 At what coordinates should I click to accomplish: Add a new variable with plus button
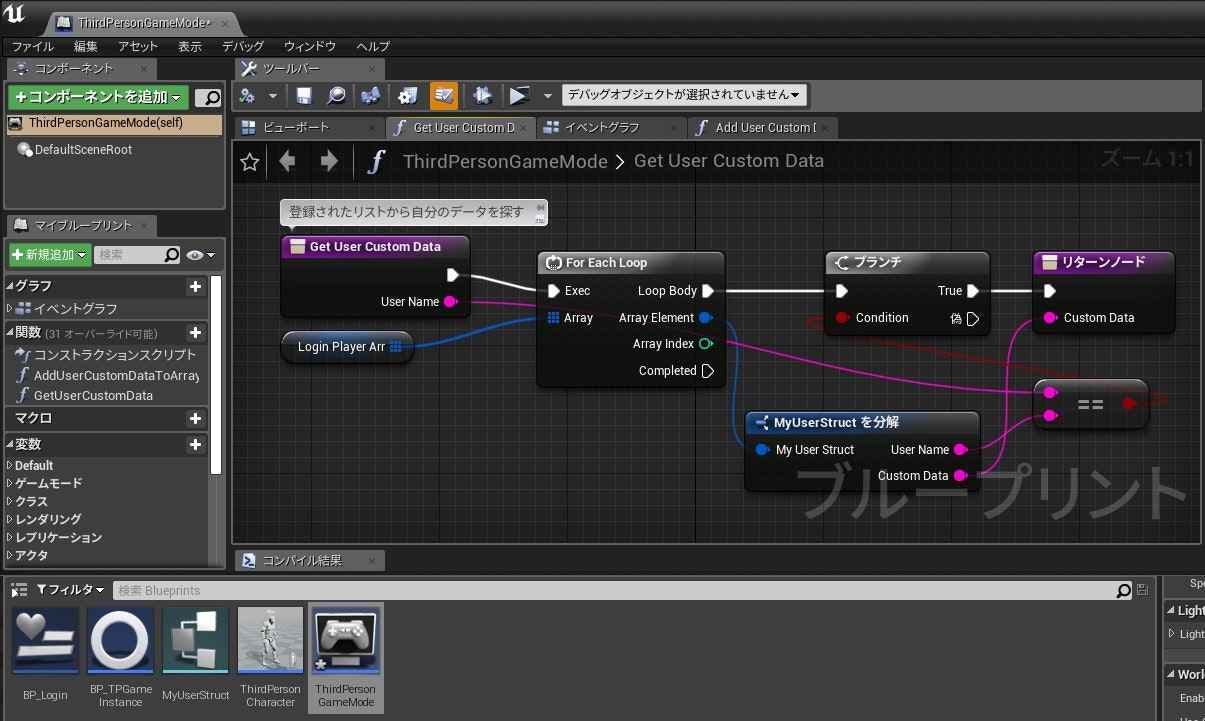pyautogui.click(x=195, y=445)
